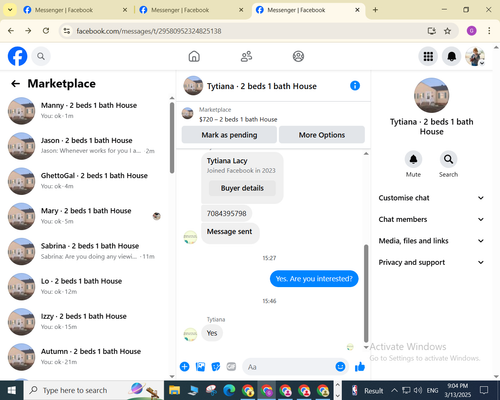Open the Chrome three-dot menu
The height and width of the screenshot is (400, 500).
click(489, 31)
